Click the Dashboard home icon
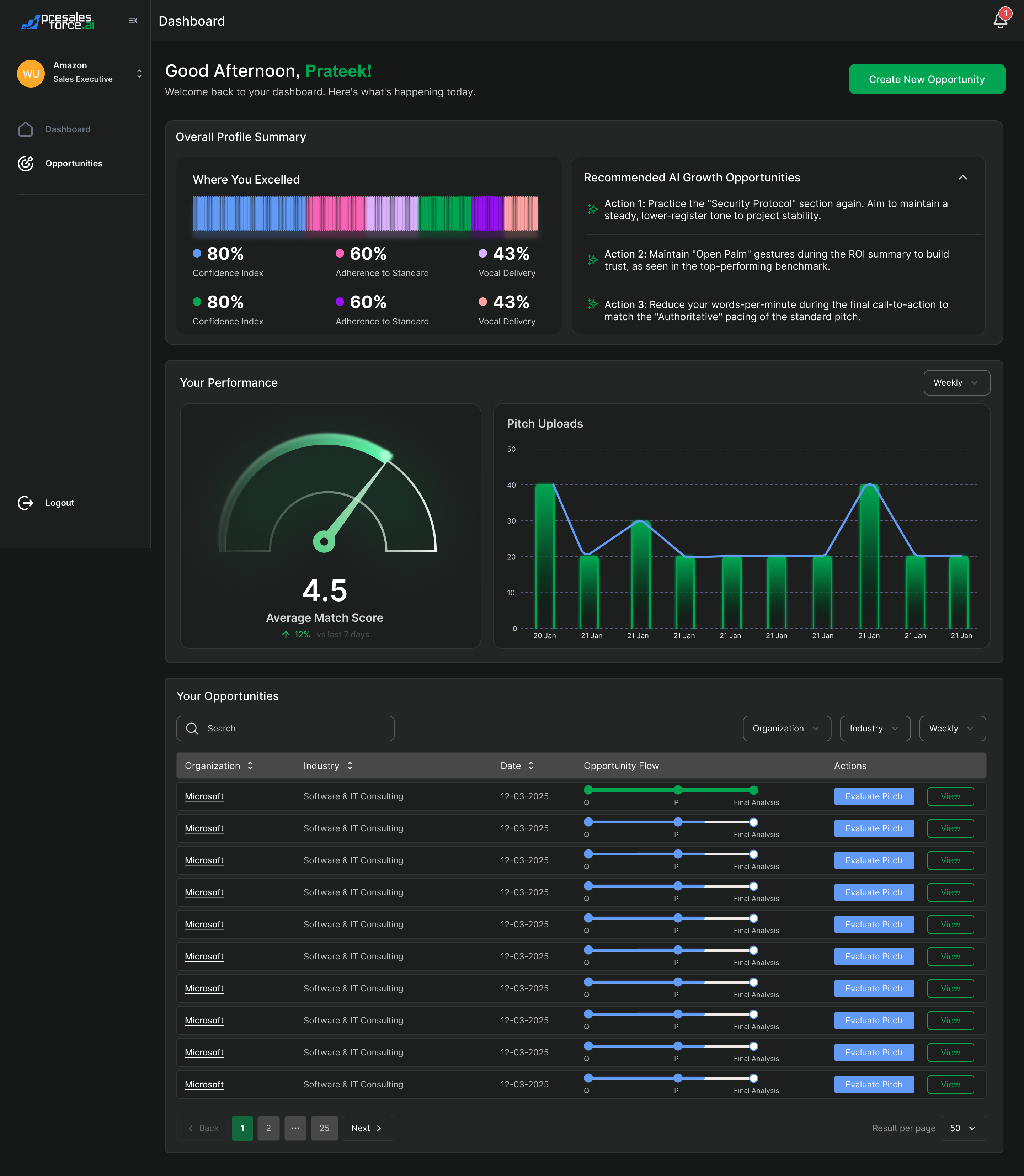Viewport: 1024px width, 1176px height. (x=26, y=129)
